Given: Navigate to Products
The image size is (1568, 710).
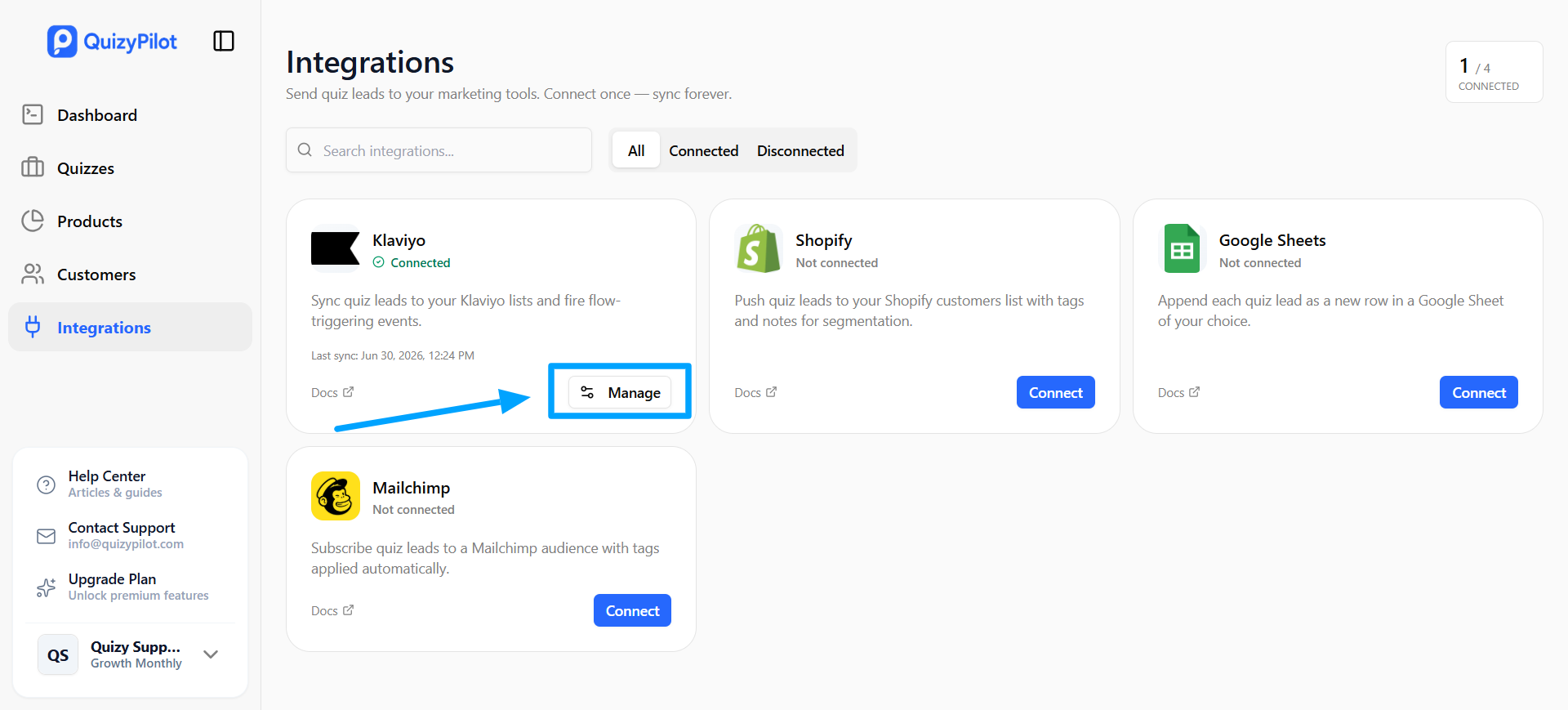Looking at the screenshot, I should [x=131, y=221].
